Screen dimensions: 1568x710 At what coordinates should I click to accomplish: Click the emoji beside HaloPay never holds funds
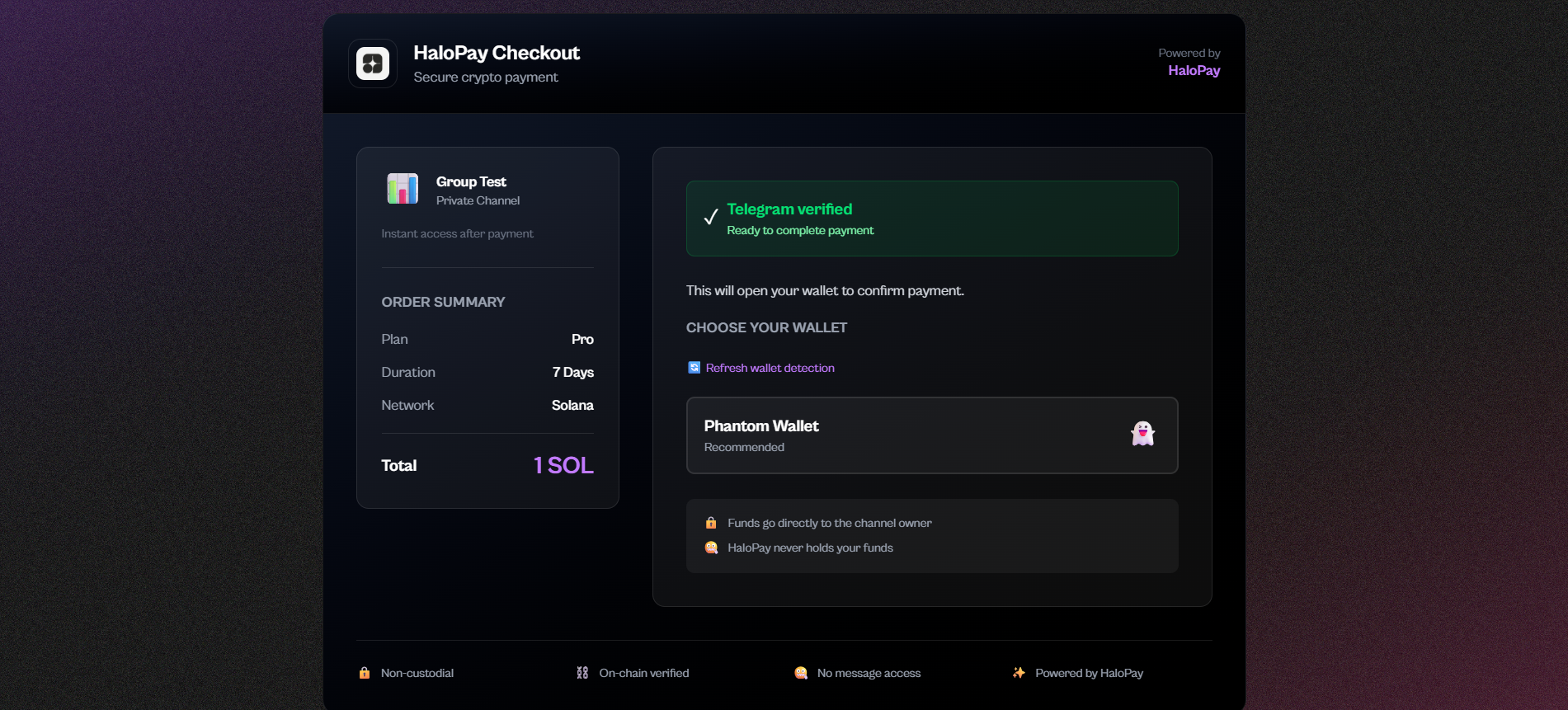(711, 548)
